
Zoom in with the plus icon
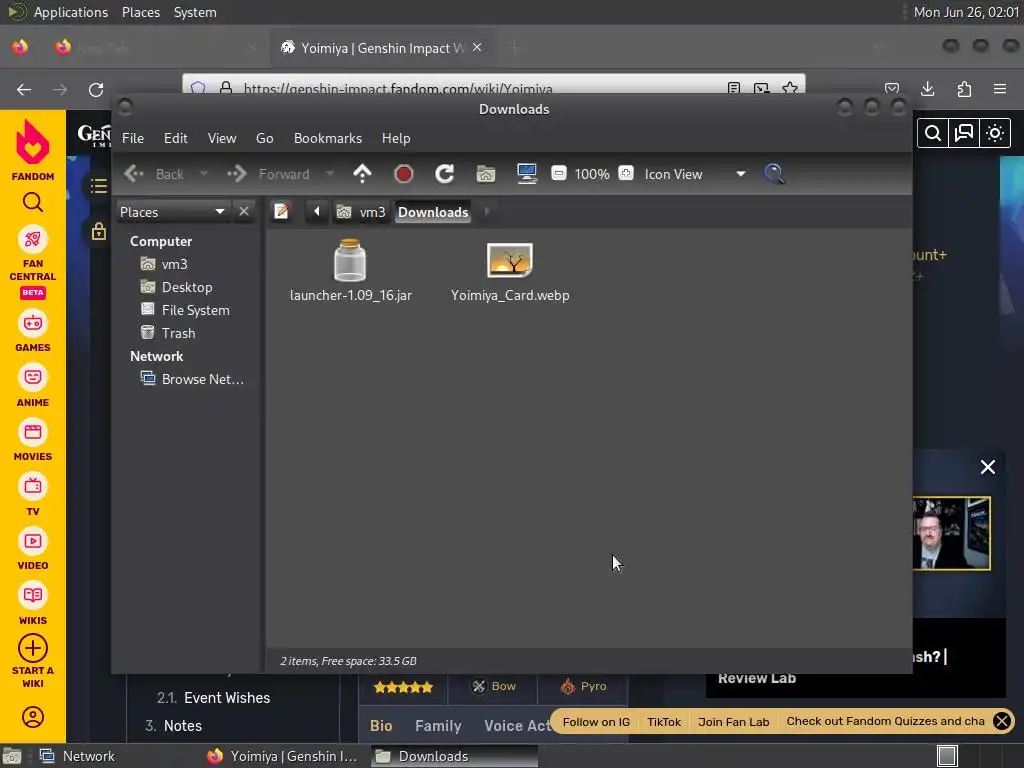pyautogui.click(x=626, y=174)
